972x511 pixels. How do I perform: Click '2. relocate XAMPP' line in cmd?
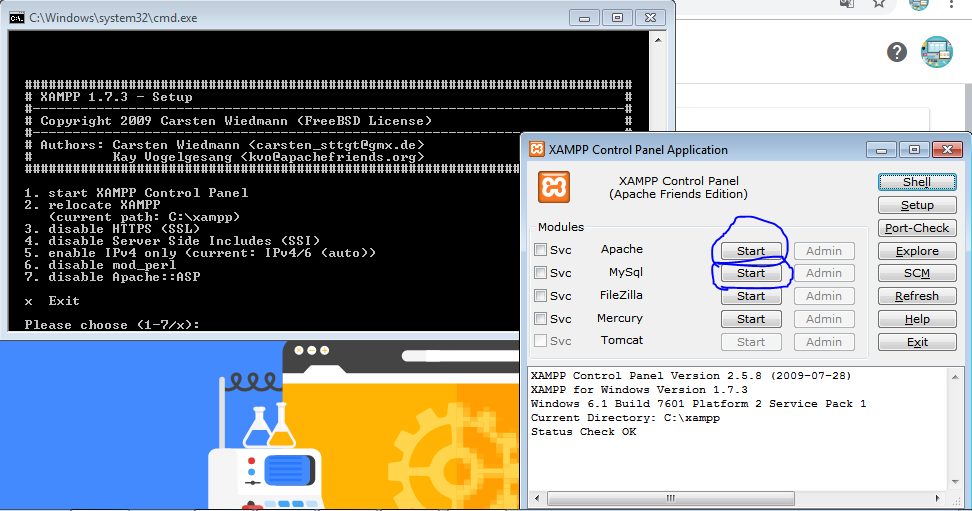tap(92, 204)
